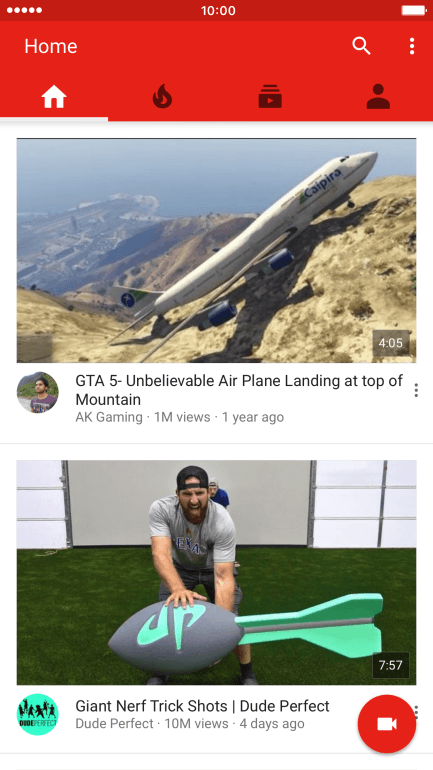This screenshot has height=770, width=433.
Task: Switch to the Trending flame tab
Action: 162,96
